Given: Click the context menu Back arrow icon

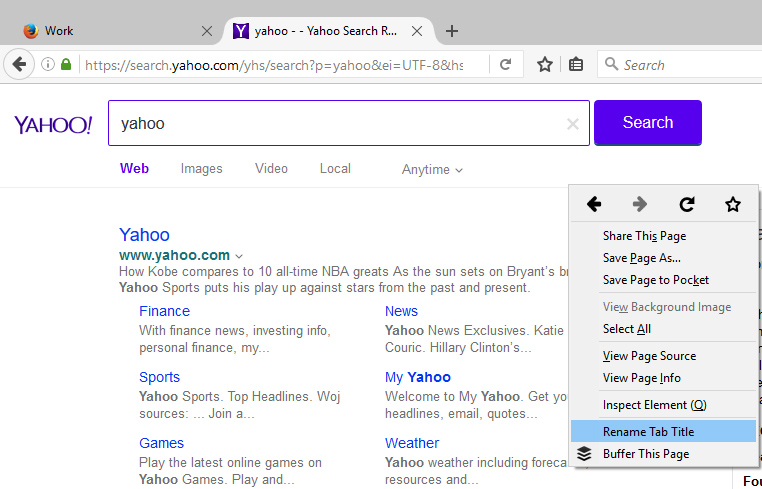Looking at the screenshot, I should [594, 204].
